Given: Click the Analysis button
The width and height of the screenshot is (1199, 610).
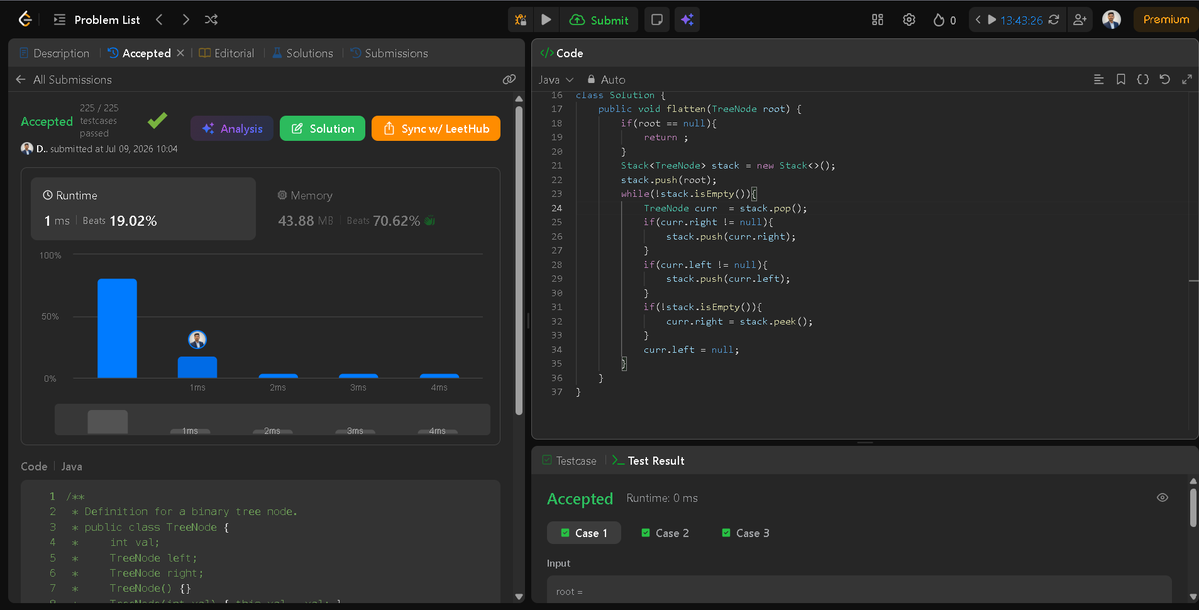Looking at the screenshot, I should [x=232, y=128].
